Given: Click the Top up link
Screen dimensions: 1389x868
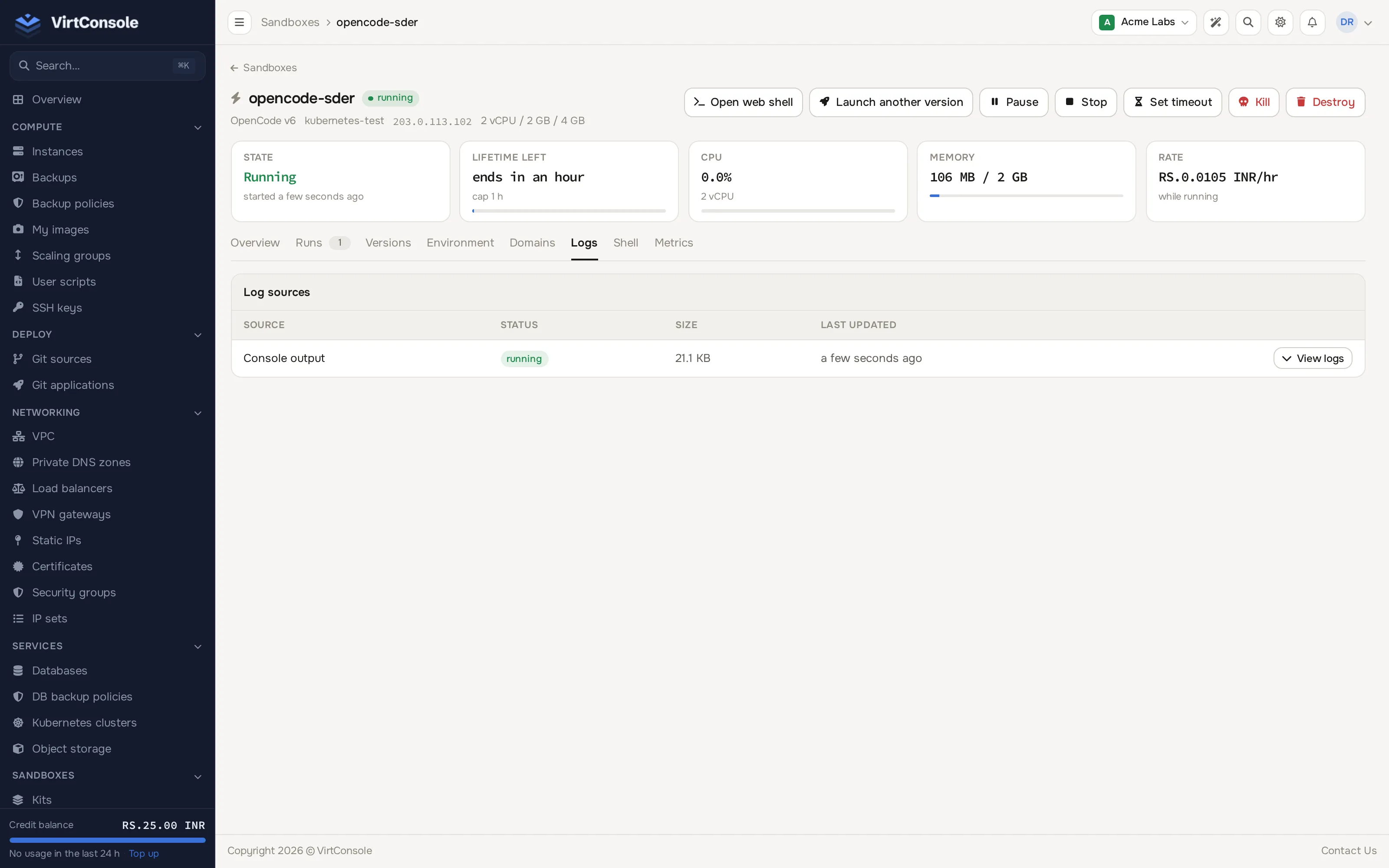Looking at the screenshot, I should (x=144, y=853).
